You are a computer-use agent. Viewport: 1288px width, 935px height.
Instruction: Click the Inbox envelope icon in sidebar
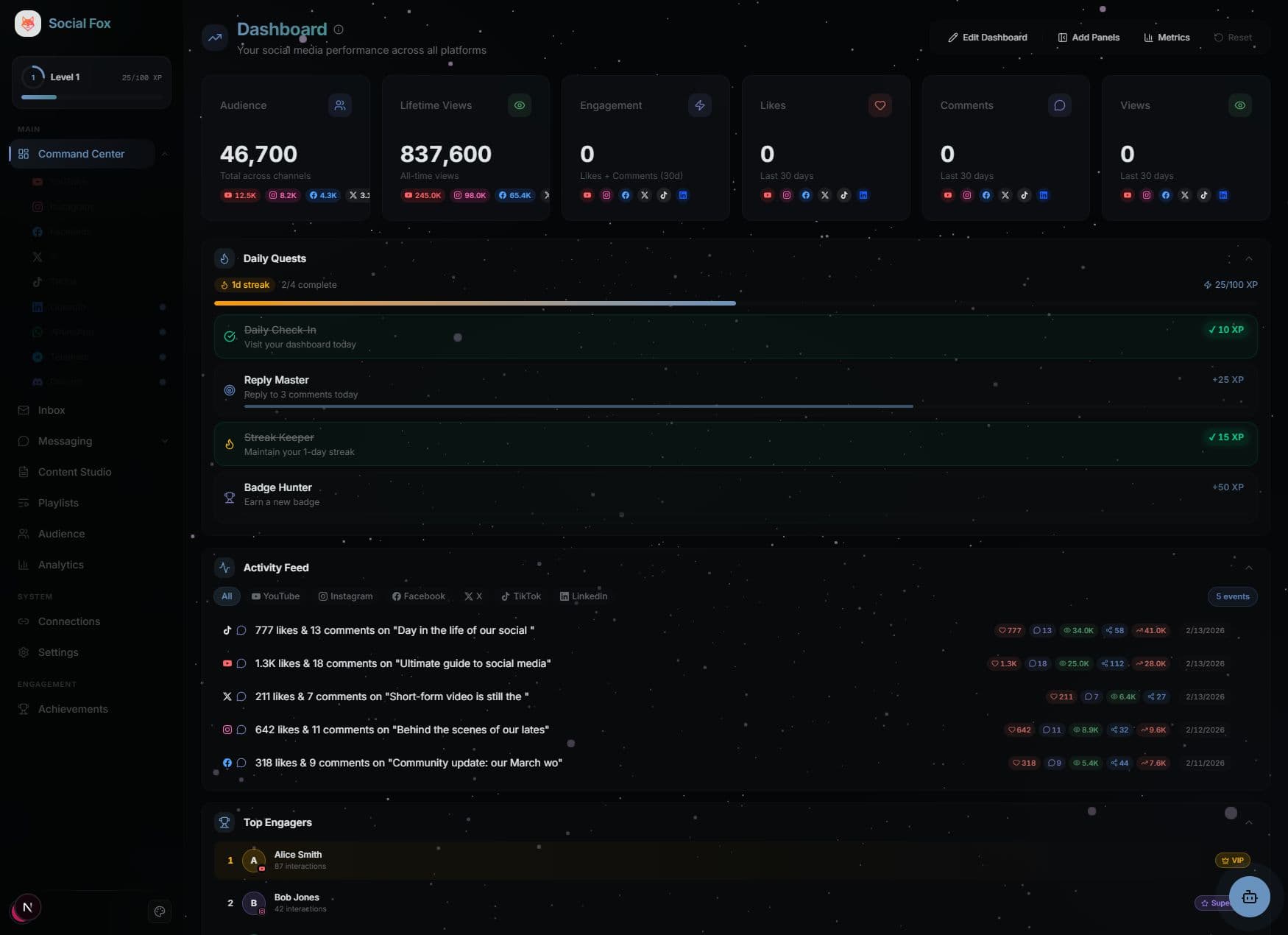pyautogui.click(x=24, y=410)
